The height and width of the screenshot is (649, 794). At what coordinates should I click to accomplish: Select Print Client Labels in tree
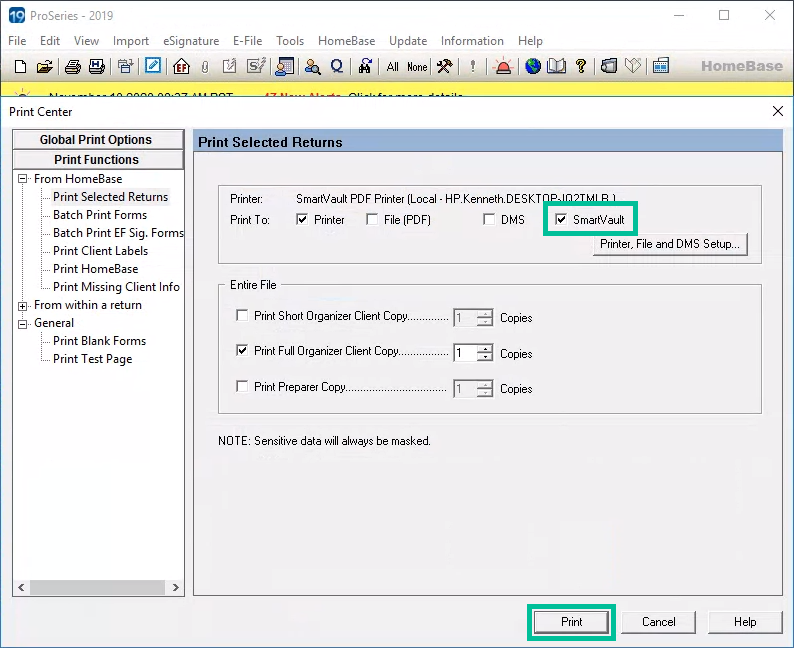[100, 251]
